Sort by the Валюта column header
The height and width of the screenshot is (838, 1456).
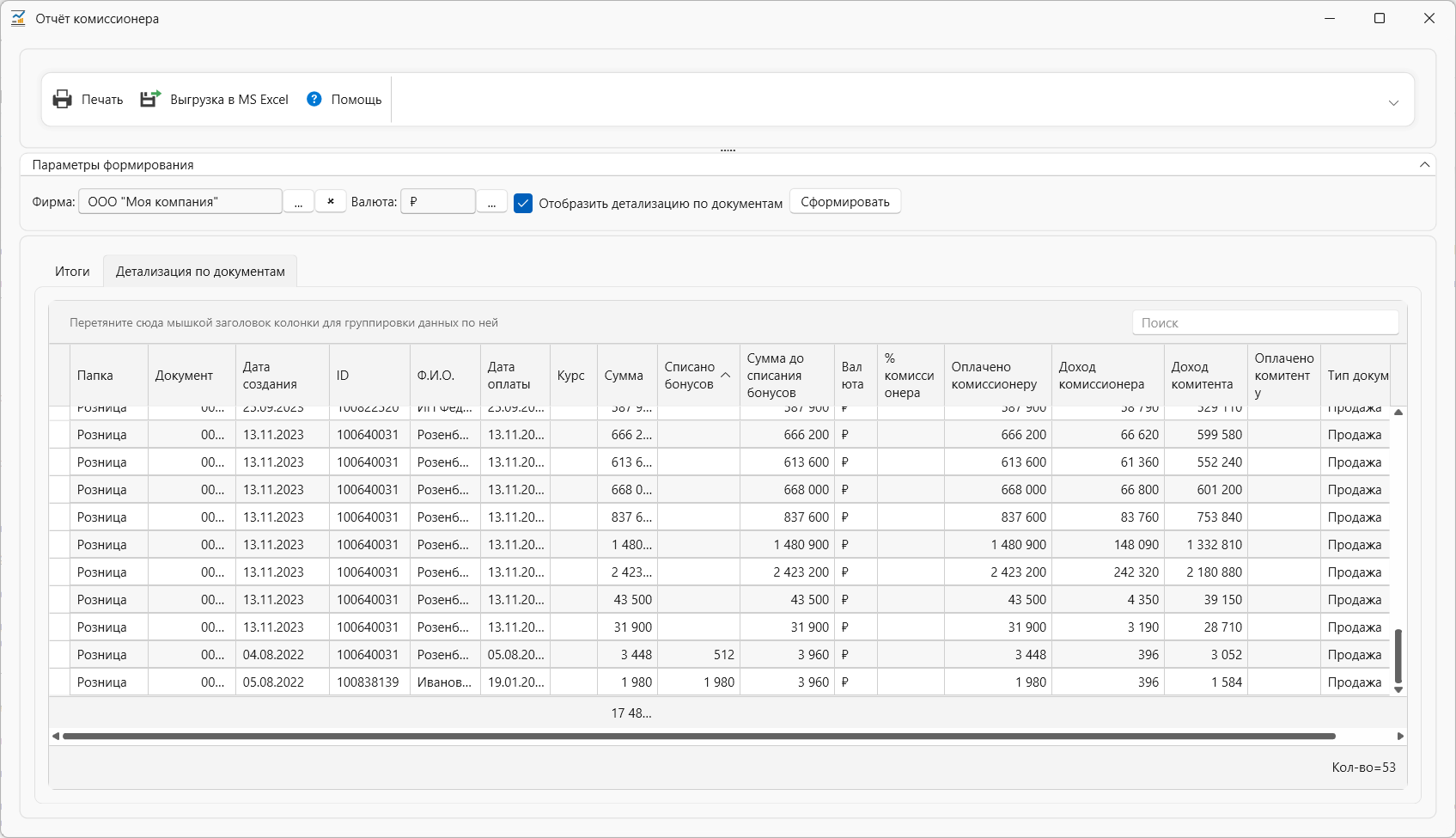(856, 376)
